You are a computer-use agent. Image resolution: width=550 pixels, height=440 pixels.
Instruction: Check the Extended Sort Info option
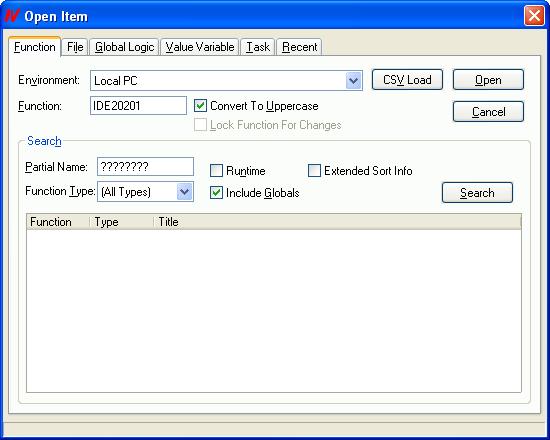pos(314,171)
